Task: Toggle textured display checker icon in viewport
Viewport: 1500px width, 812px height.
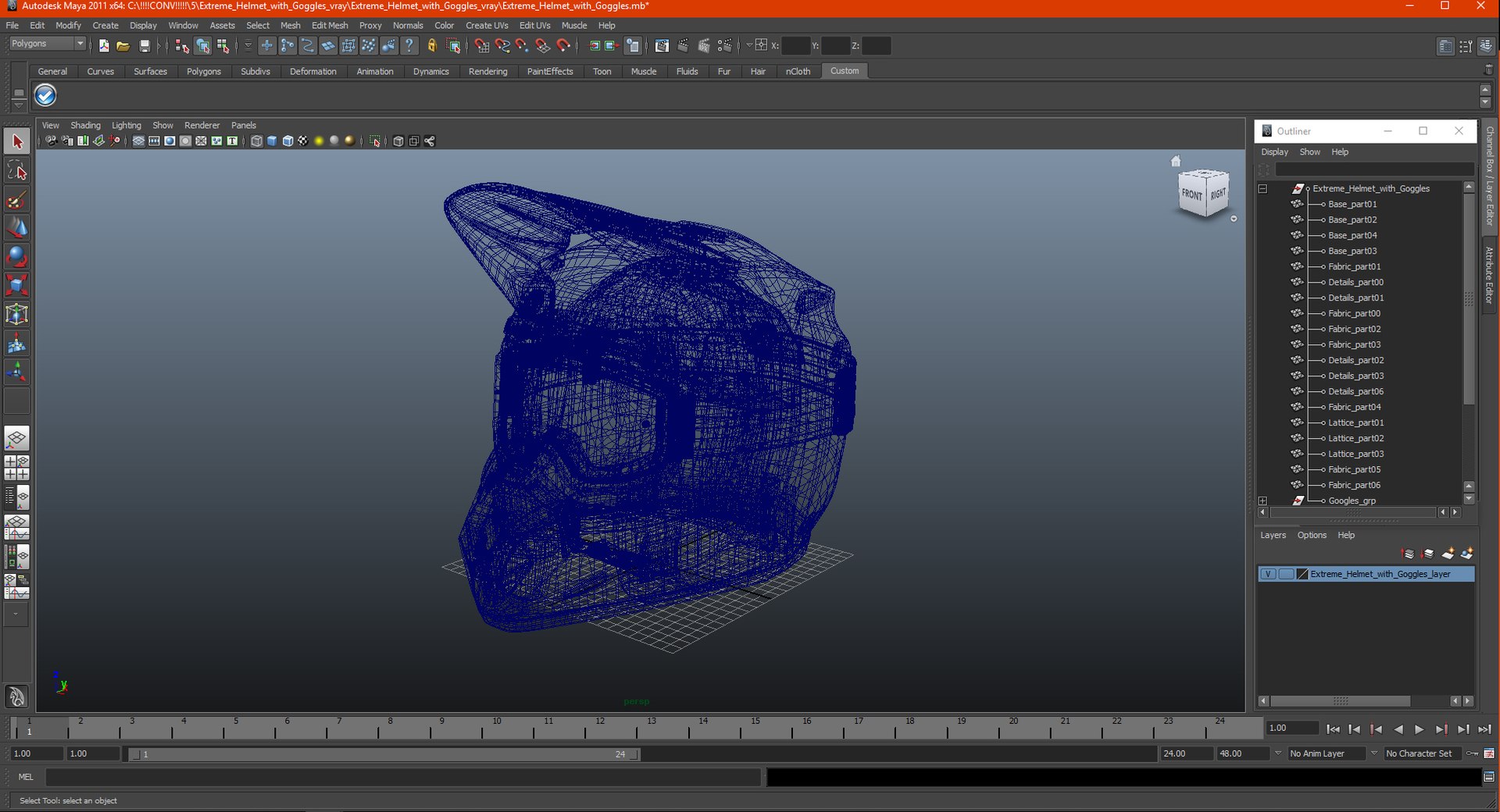Action: tap(303, 141)
